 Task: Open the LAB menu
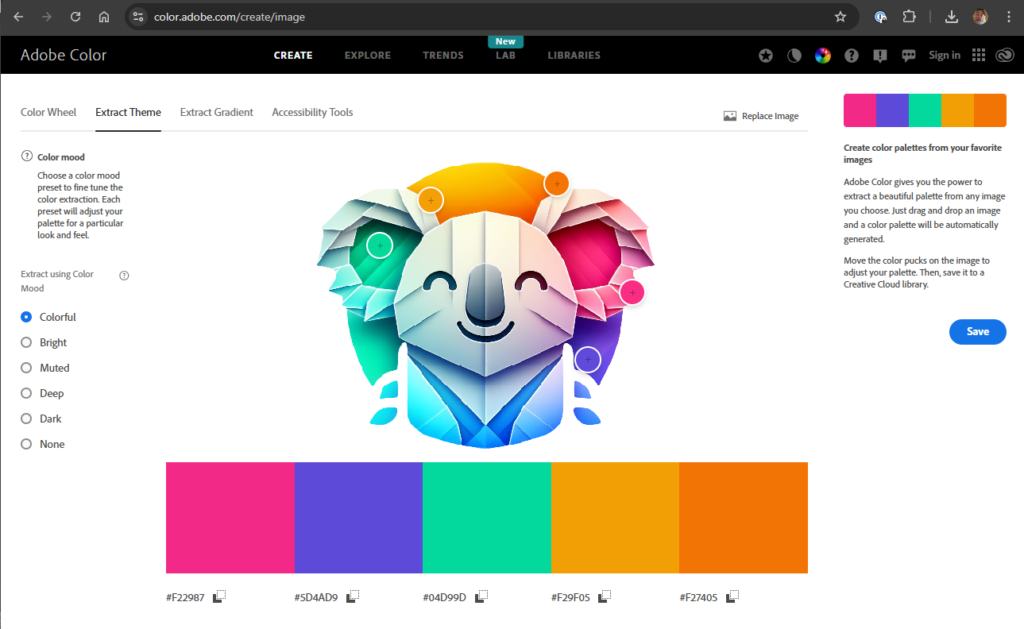coord(505,56)
